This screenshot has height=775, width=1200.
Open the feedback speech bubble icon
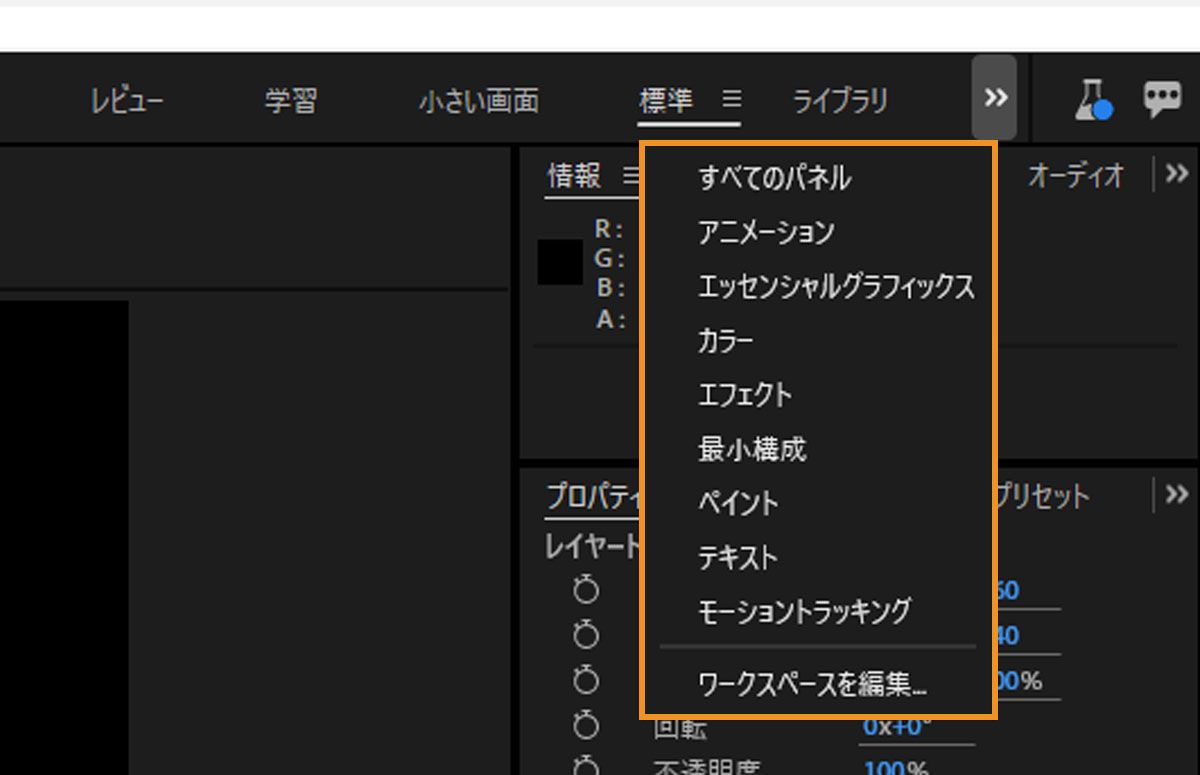1162,98
